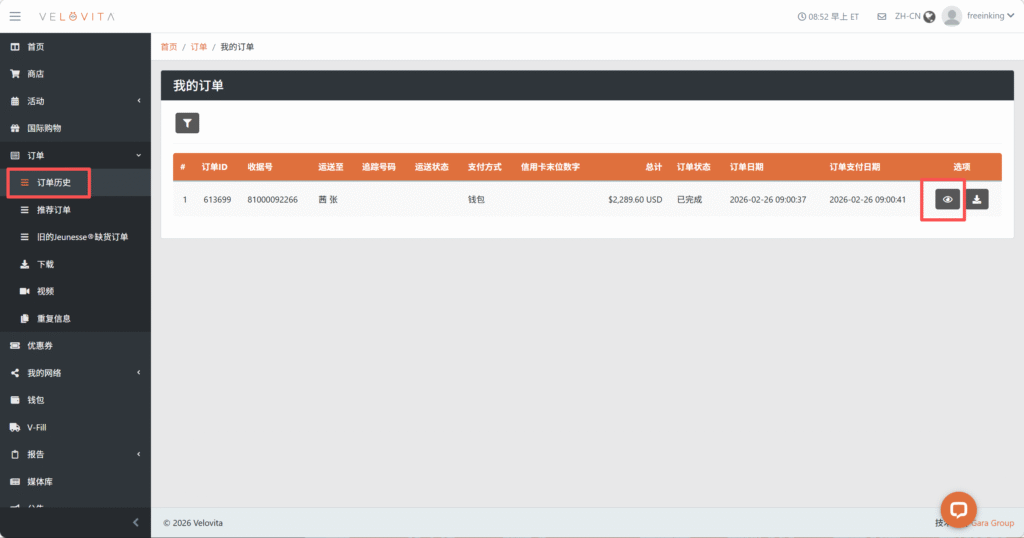Click the 首页 breadcrumb link

tap(168, 47)
